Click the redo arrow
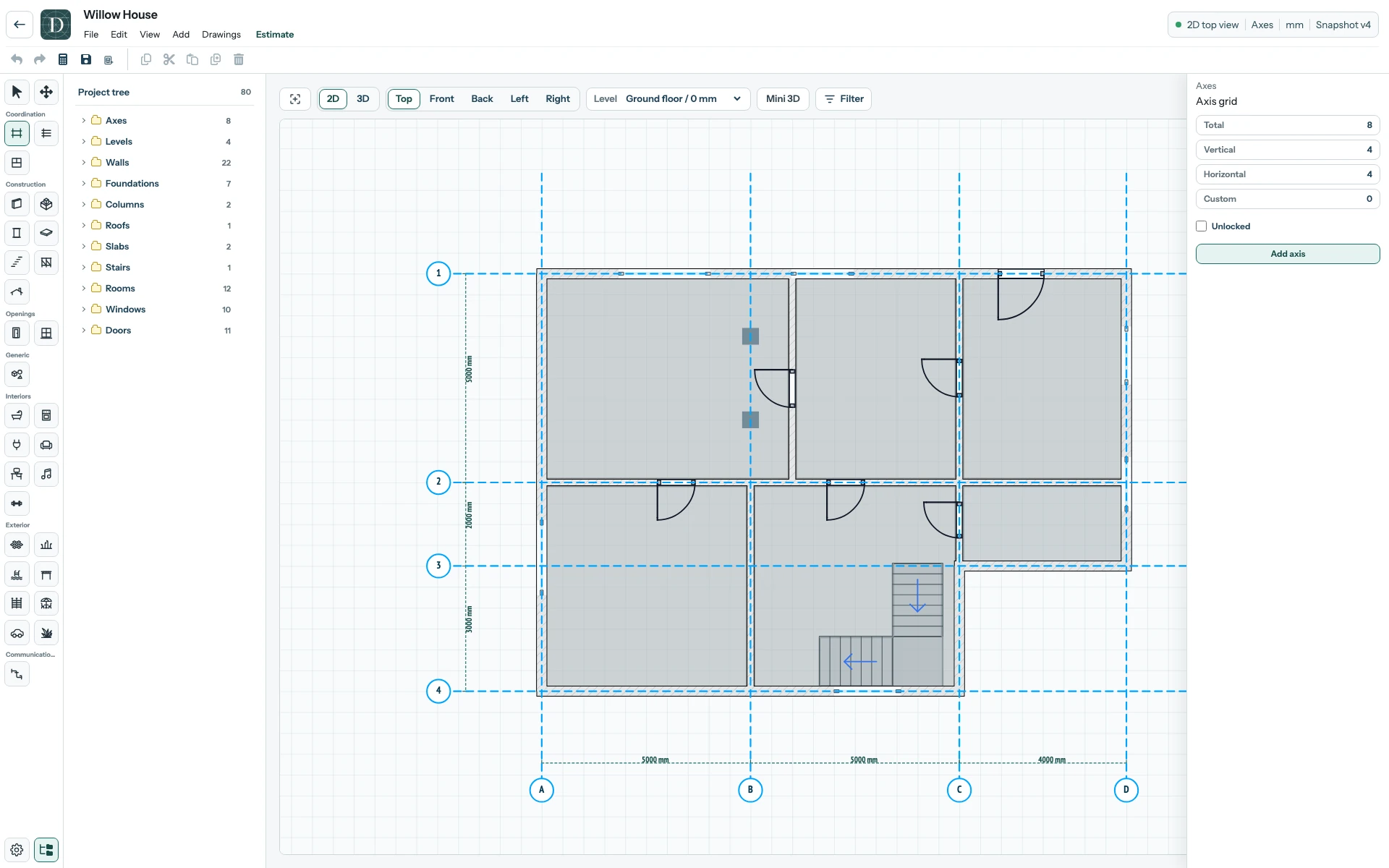The image size is (1389, 868). tap(40, 59)
